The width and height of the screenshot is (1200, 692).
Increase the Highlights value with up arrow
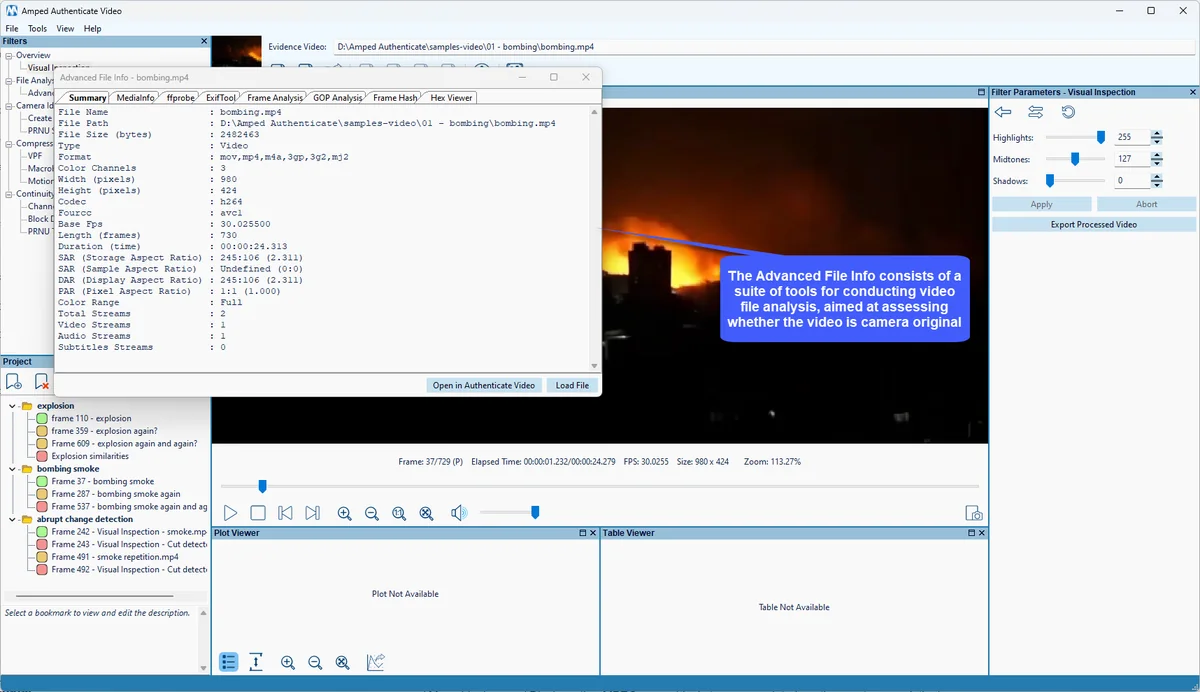[1157, 134]
